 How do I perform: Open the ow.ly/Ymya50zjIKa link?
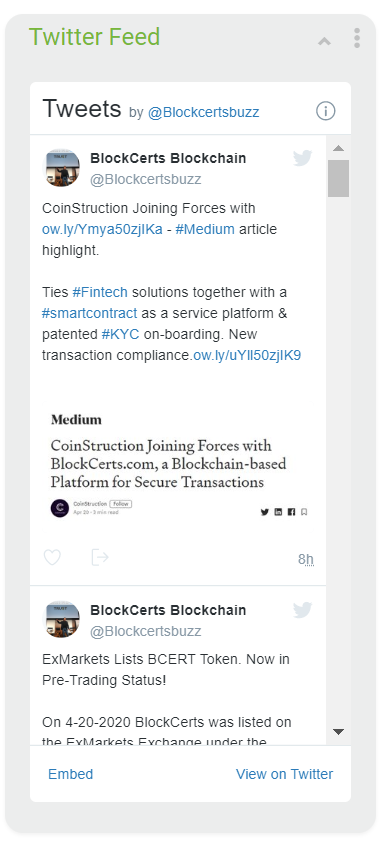(102, 229)
